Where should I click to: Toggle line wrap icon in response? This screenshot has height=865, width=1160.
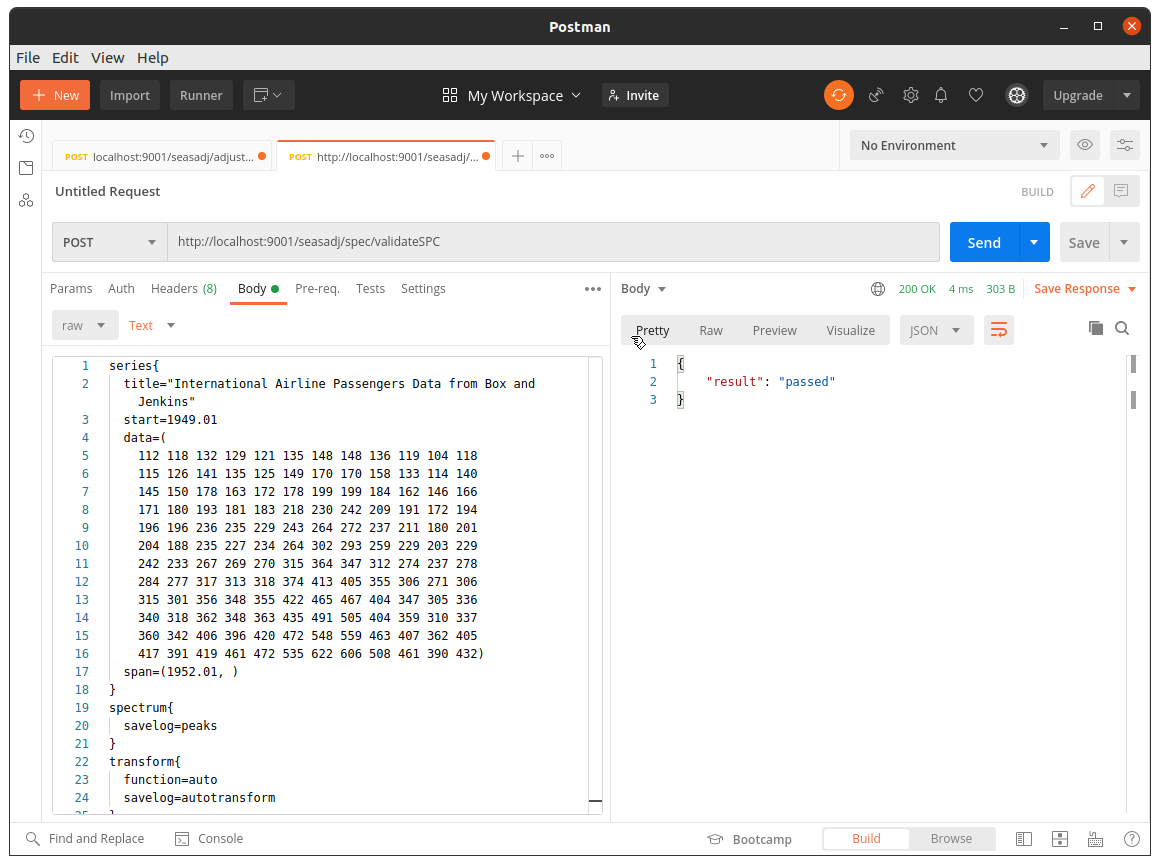tap(999, 330)
